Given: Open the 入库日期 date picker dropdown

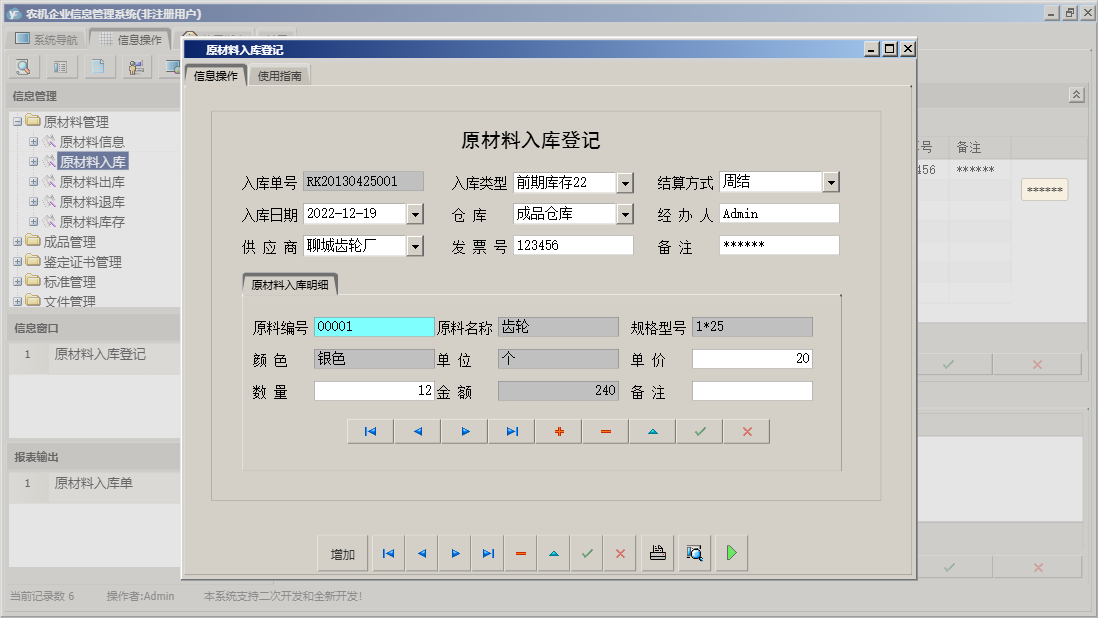Looking at the screenshot, I should click(x=415, y=214).
